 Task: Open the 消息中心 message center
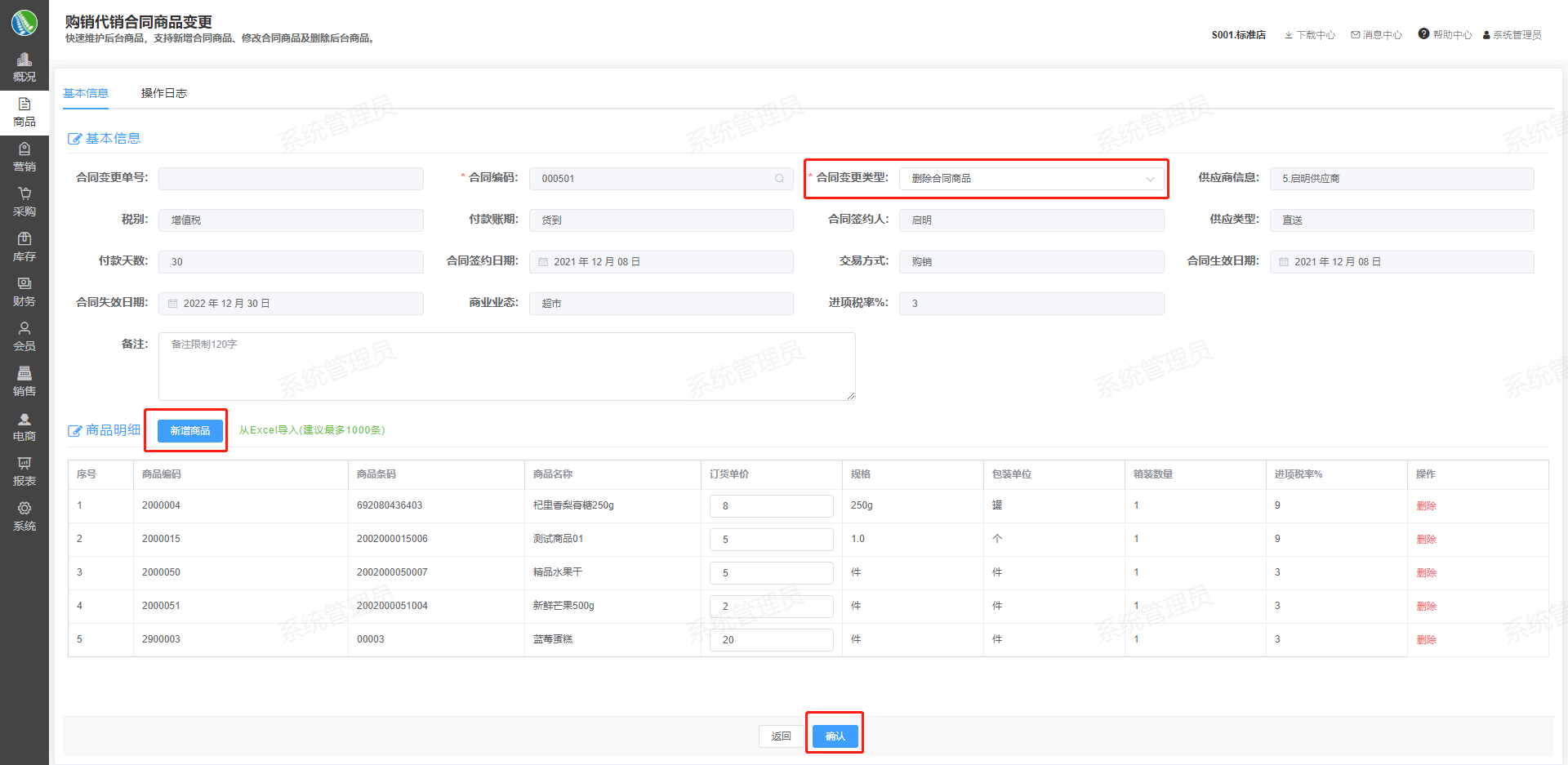tap(1376, 35)
